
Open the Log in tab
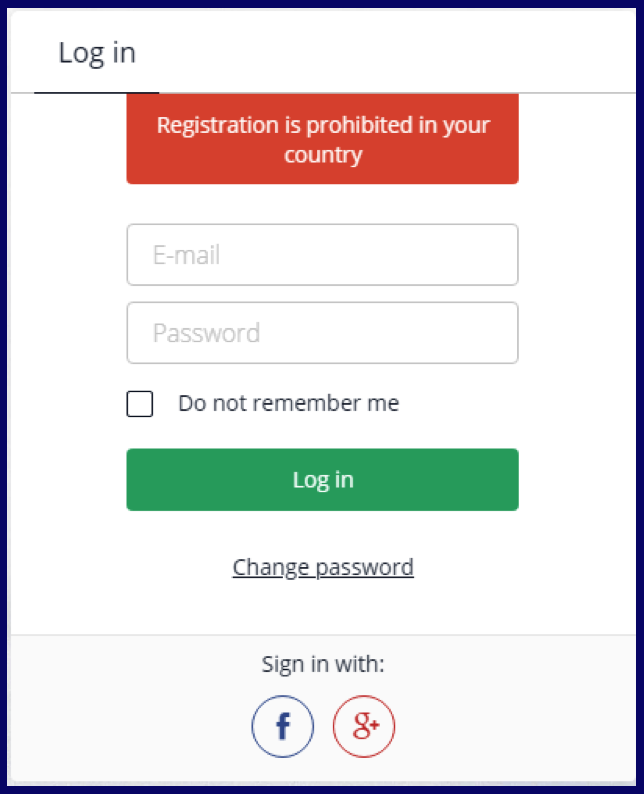coord(97,53)
